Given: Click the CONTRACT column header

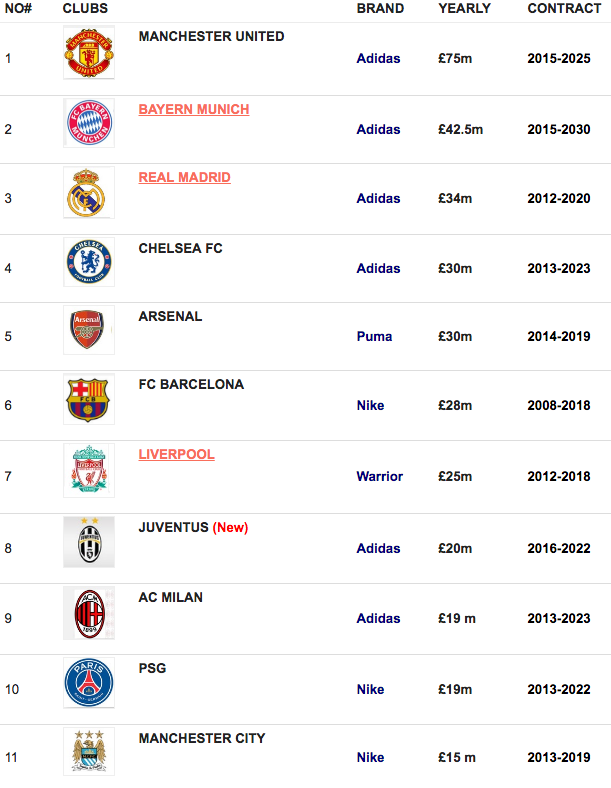Looking at the screenshot, I should point(564,9).
